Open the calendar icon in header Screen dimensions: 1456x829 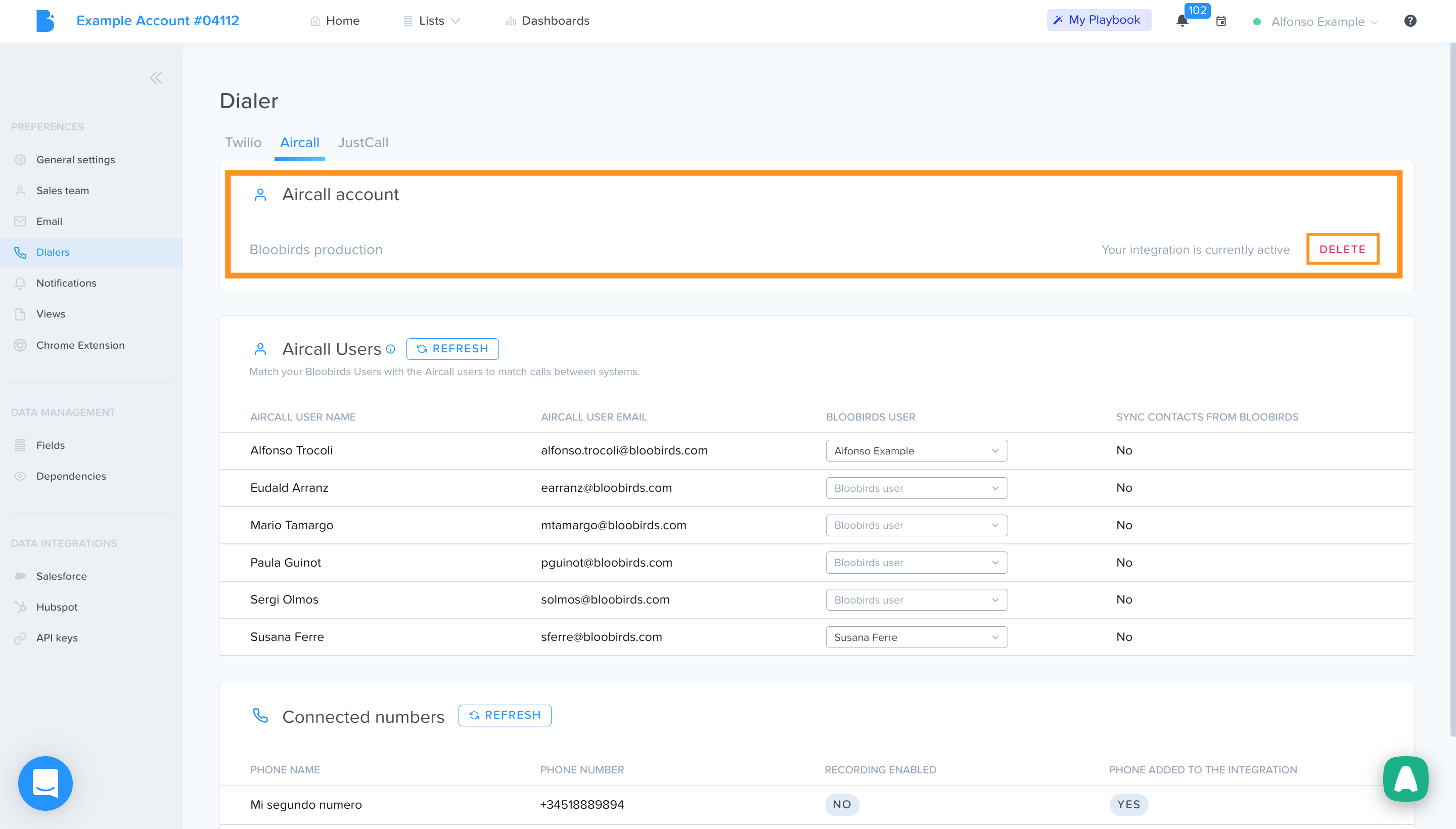(1221, 21)
